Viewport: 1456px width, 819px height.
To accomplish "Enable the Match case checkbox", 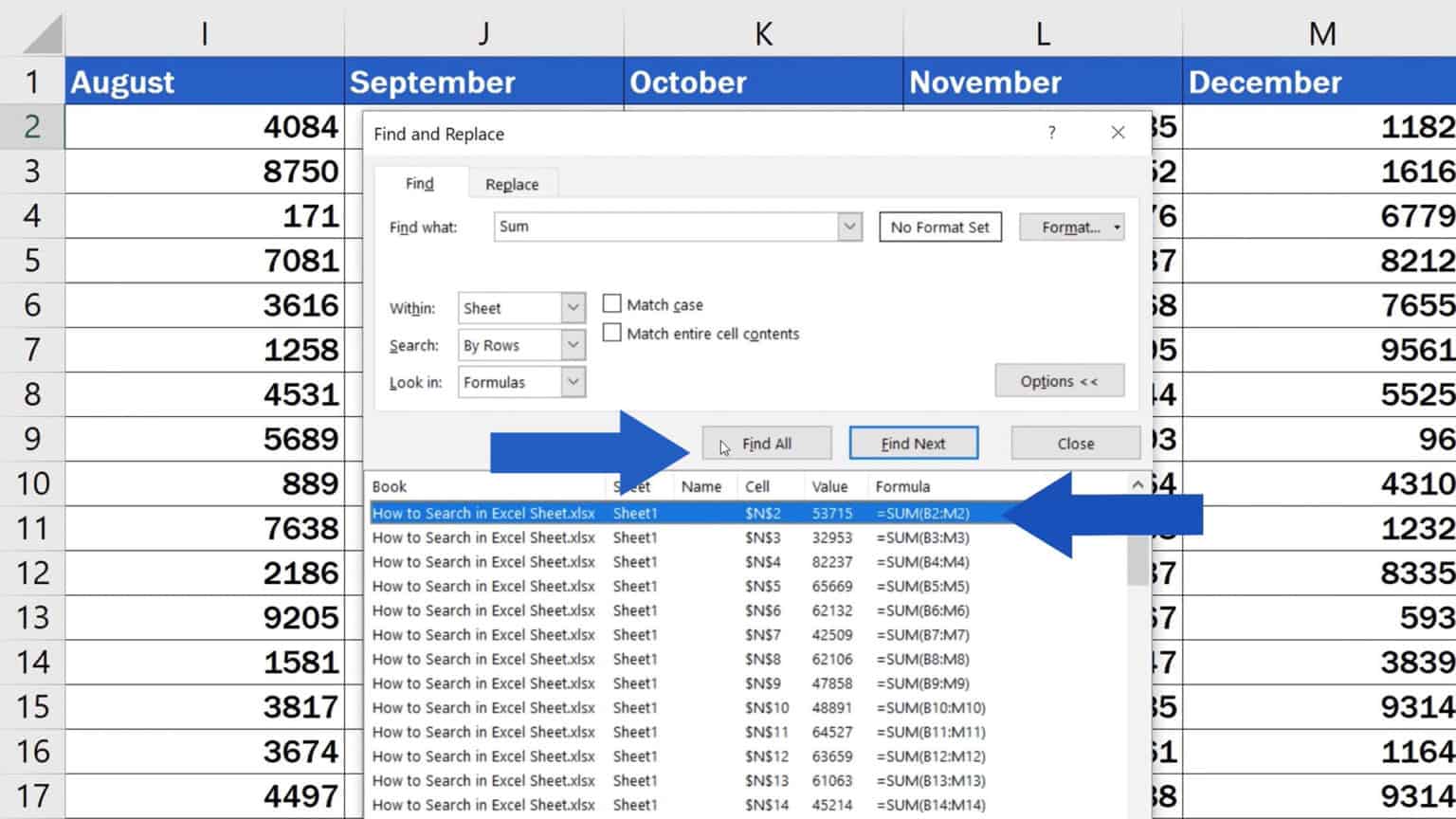I will [612, 302].
